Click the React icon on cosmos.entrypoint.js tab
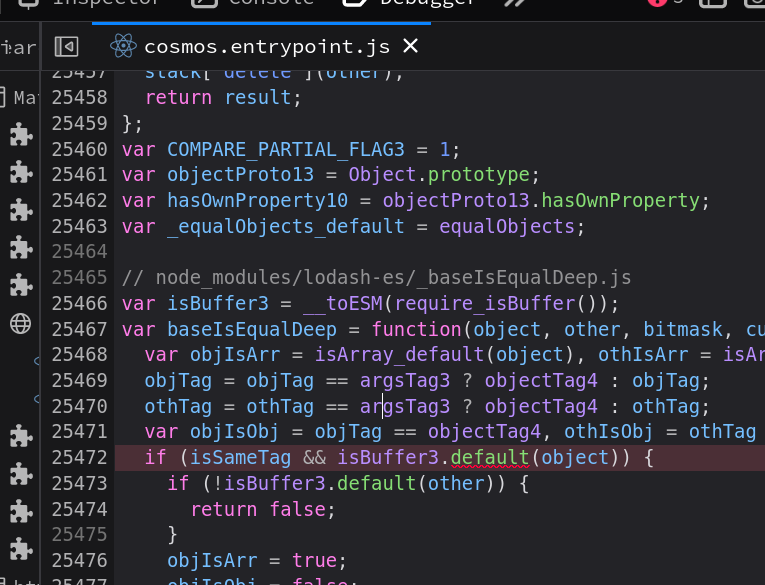This screenshot has width=765, height=585. [x=123, y=46]
